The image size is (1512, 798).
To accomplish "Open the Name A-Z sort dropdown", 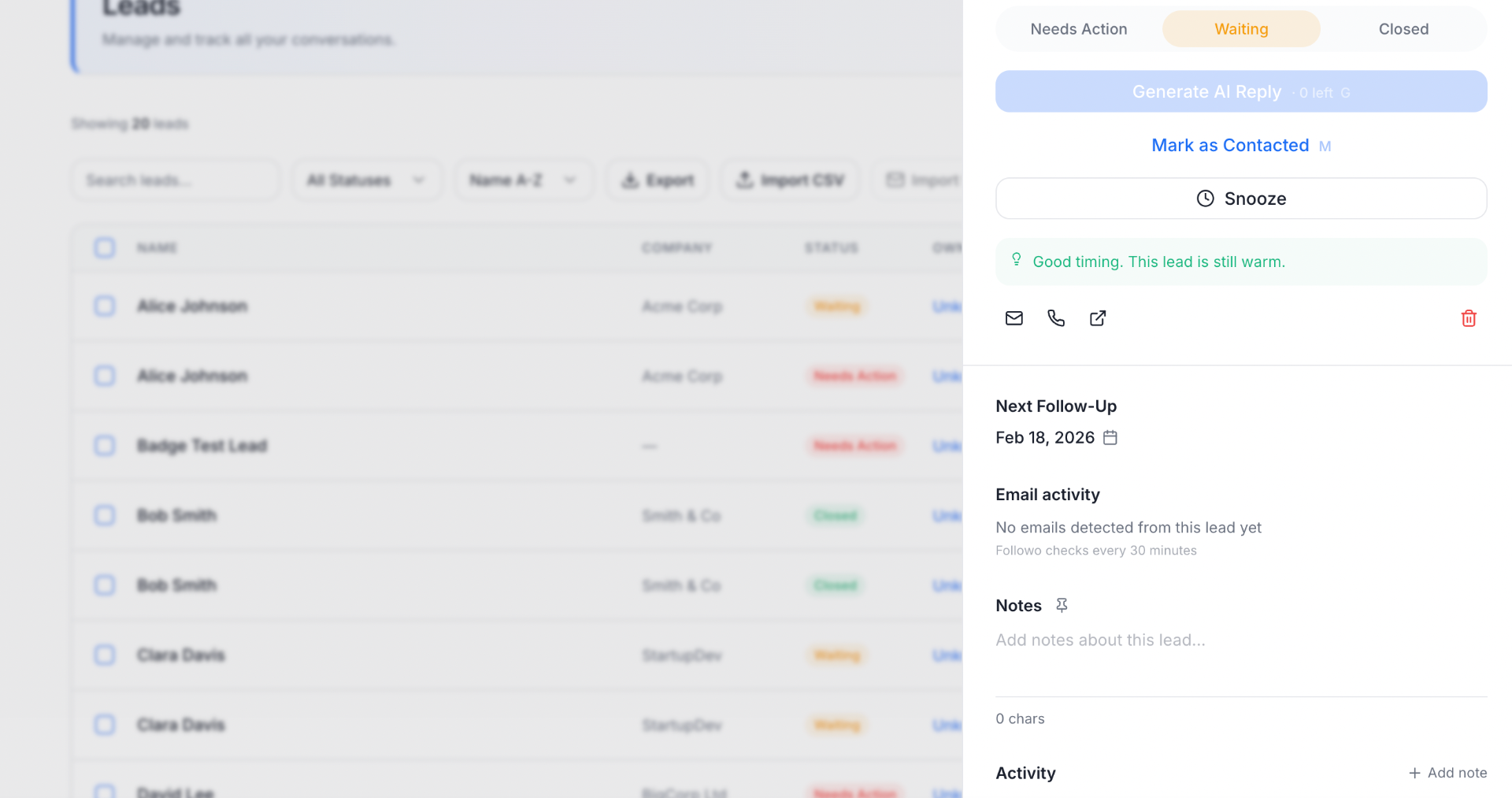I will [x=523, y=180].
